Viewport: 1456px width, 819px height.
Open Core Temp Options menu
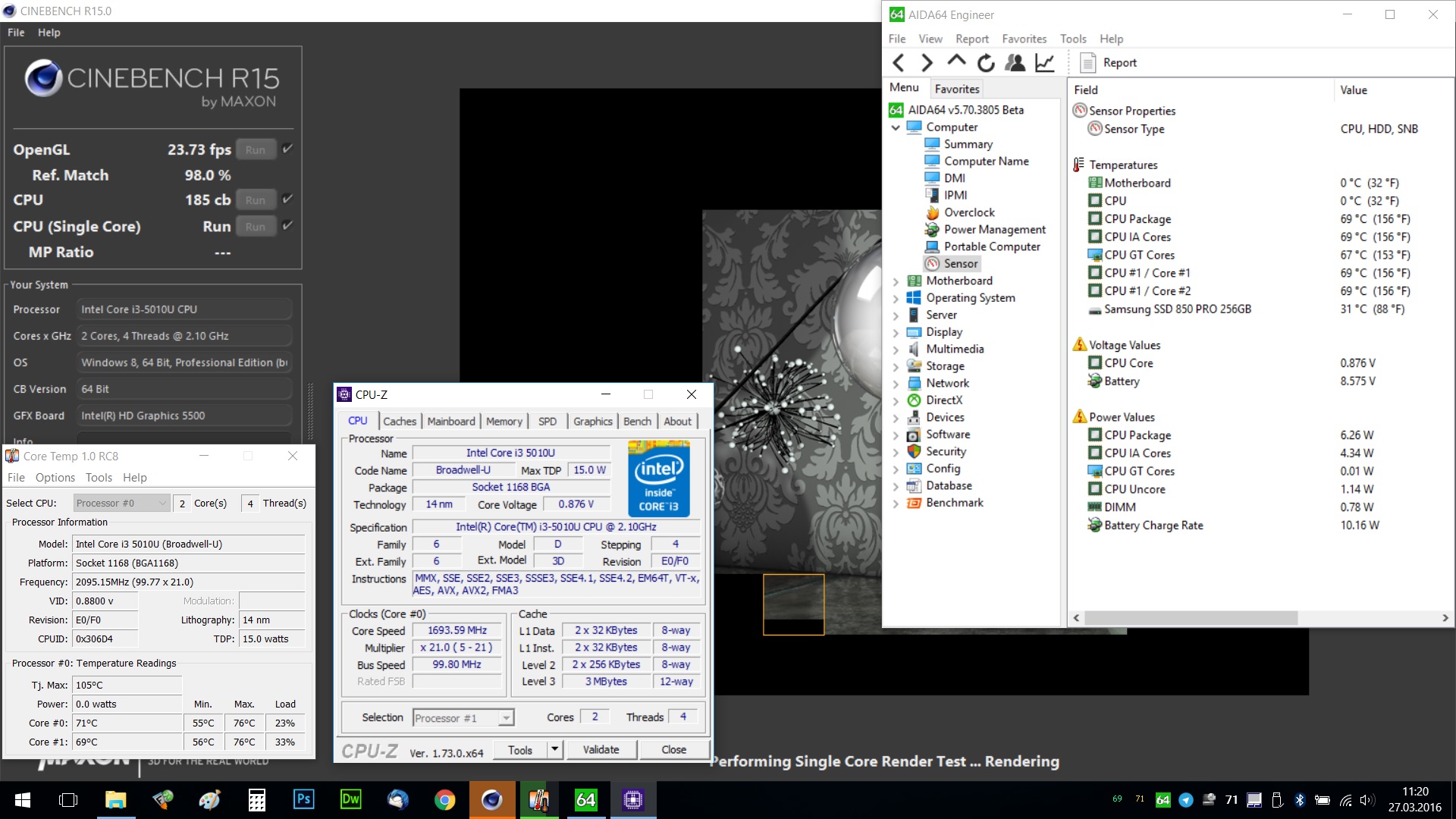tap(55, 478)
